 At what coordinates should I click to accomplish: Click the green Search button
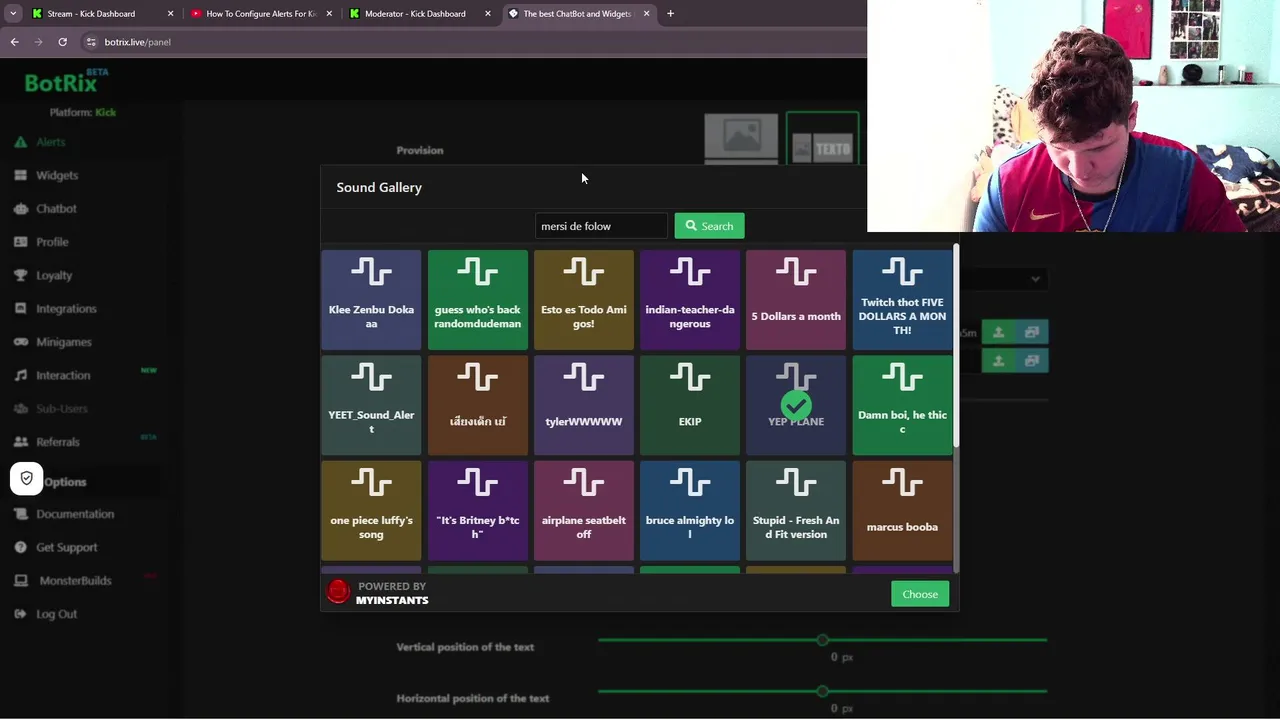[x=709, y=226]
